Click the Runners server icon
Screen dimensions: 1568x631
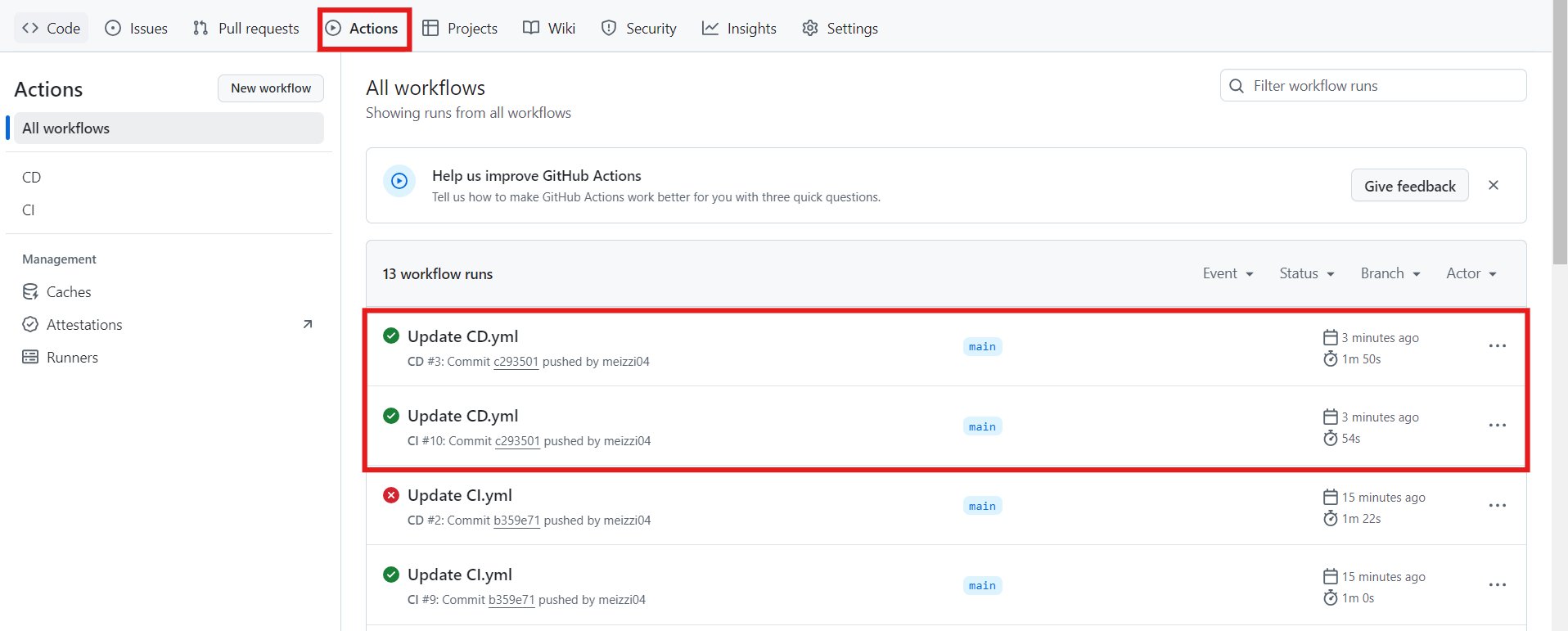coord(30,357)
